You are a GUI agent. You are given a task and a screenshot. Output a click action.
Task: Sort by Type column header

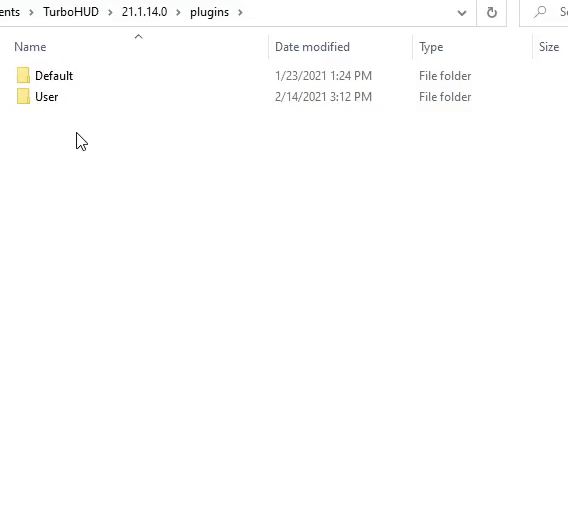[x=431, y=47]
